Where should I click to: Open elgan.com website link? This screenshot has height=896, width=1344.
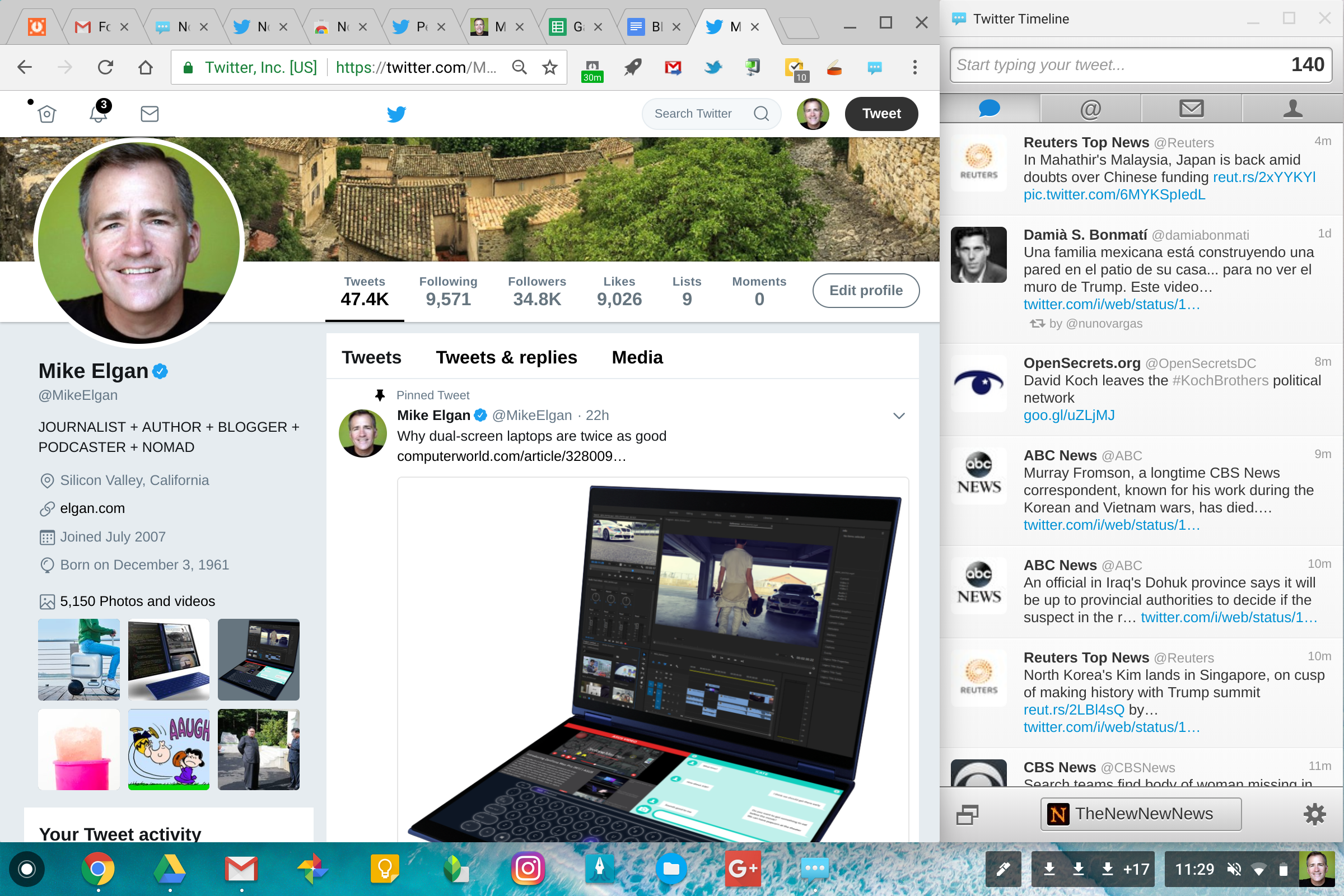pos(92,508)
